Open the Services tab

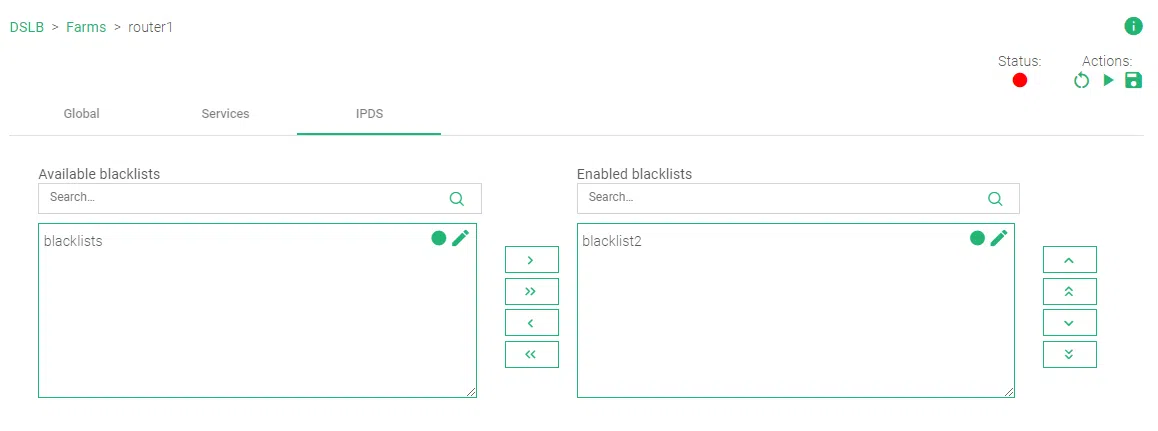point(225,114)
